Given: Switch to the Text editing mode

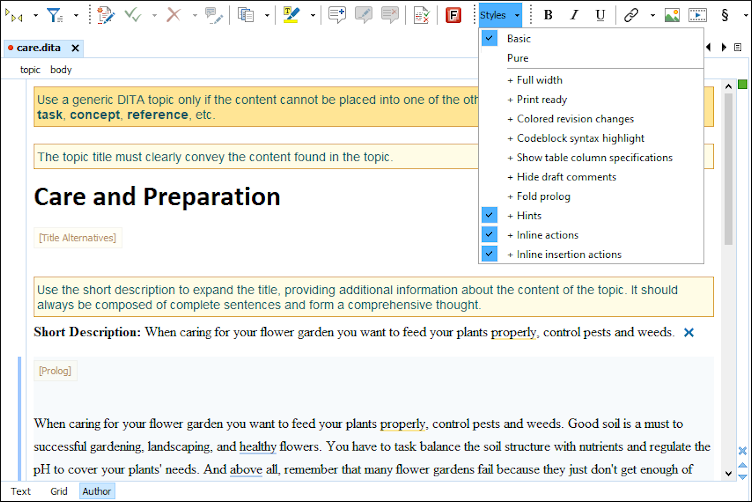Looking at the screenshot, I should [20, 491].
